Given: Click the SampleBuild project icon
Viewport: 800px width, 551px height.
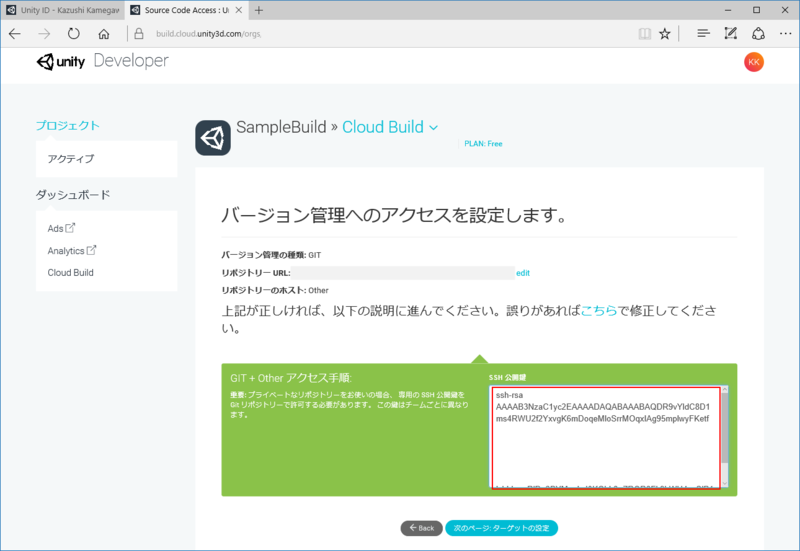Looking at the screenshot, I should (213, 138).
